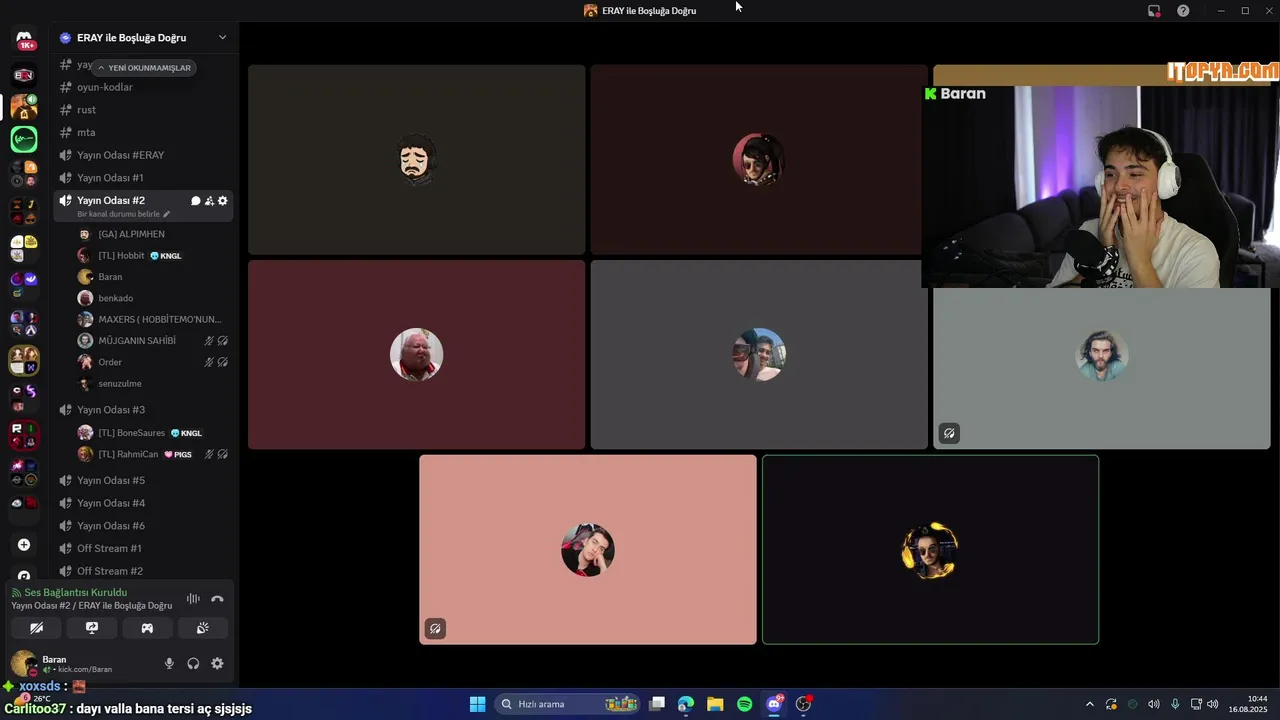Screen dimensions: 1280x720
Task: Open Microsoft Edge from taskbar
Action: click(686, 704)
